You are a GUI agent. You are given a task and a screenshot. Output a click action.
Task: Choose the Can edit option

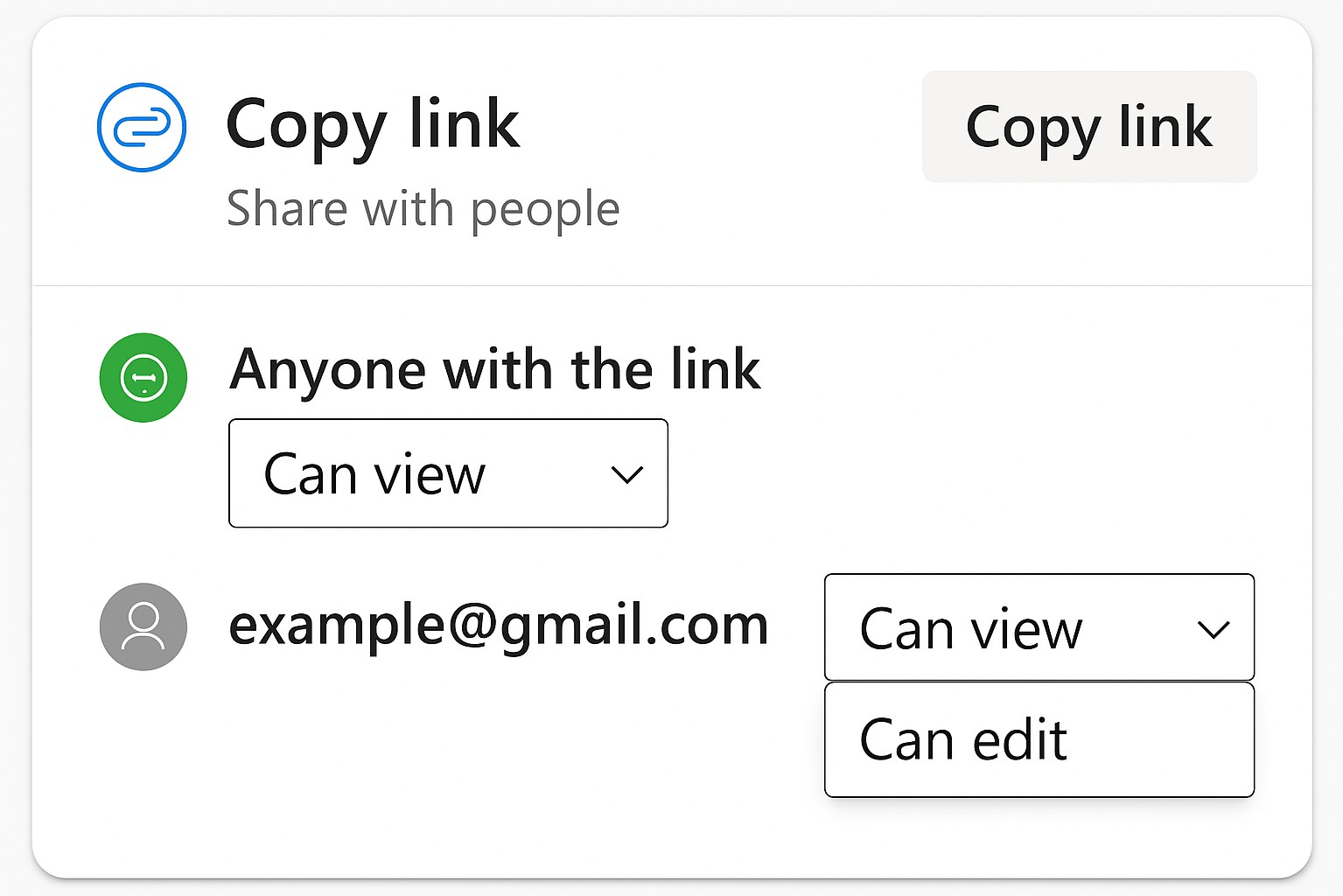(963, 740)
